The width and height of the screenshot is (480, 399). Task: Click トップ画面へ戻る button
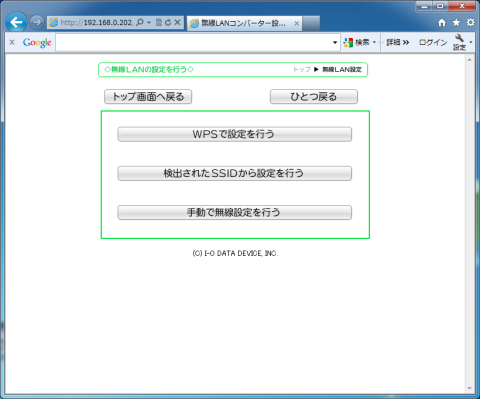[x=148, y=97]
